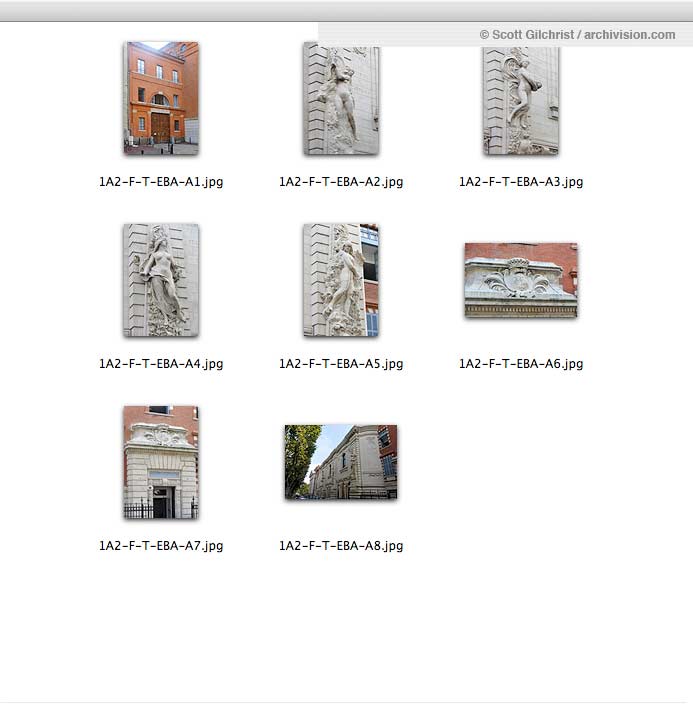The height and width of the screenshot is (704, 693).
Task: Select the 1A2-F-T-EBA-A8.jpg street view thumbnail
Action: pyautogui.click(x=341, y=462)
